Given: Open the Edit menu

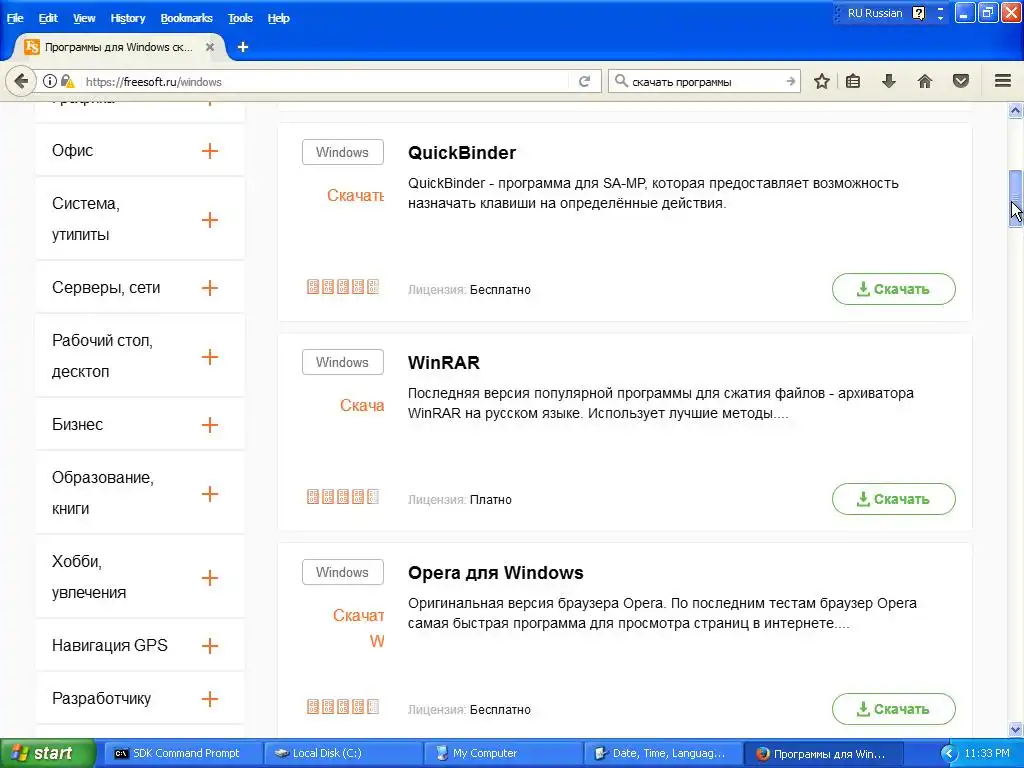Looking at the screenshot, I should [48, 18].
